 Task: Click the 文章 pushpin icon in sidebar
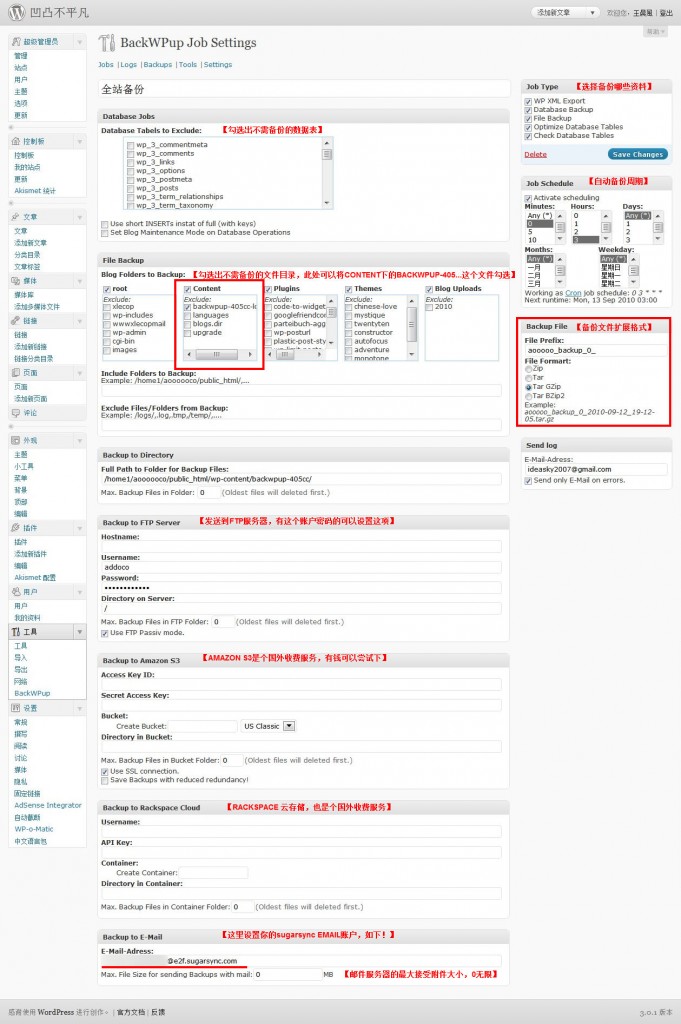16,217
